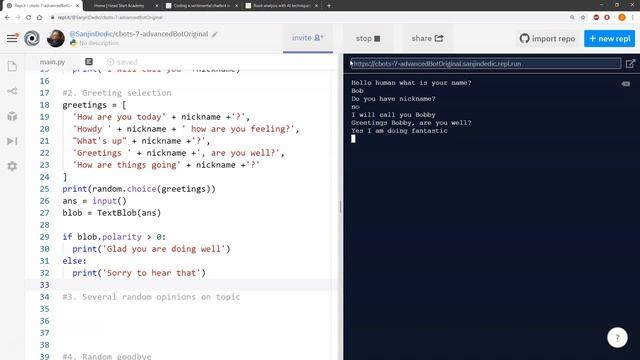Click the invite button
The width and height of the screenshot is (640, 360).
(x=308, y=38)
